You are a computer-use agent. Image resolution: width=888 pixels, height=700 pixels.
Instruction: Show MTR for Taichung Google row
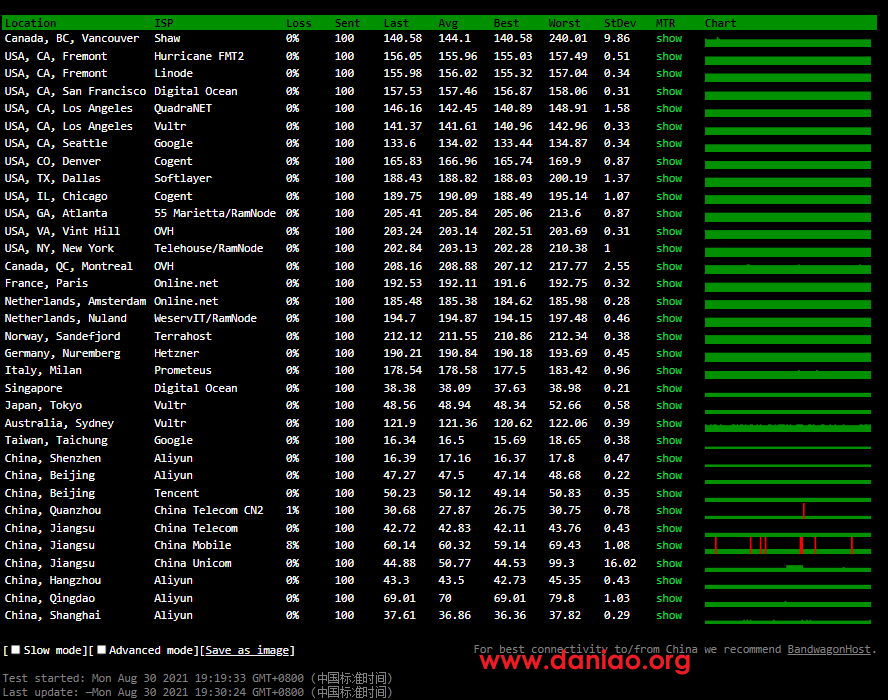coord(669,441)
